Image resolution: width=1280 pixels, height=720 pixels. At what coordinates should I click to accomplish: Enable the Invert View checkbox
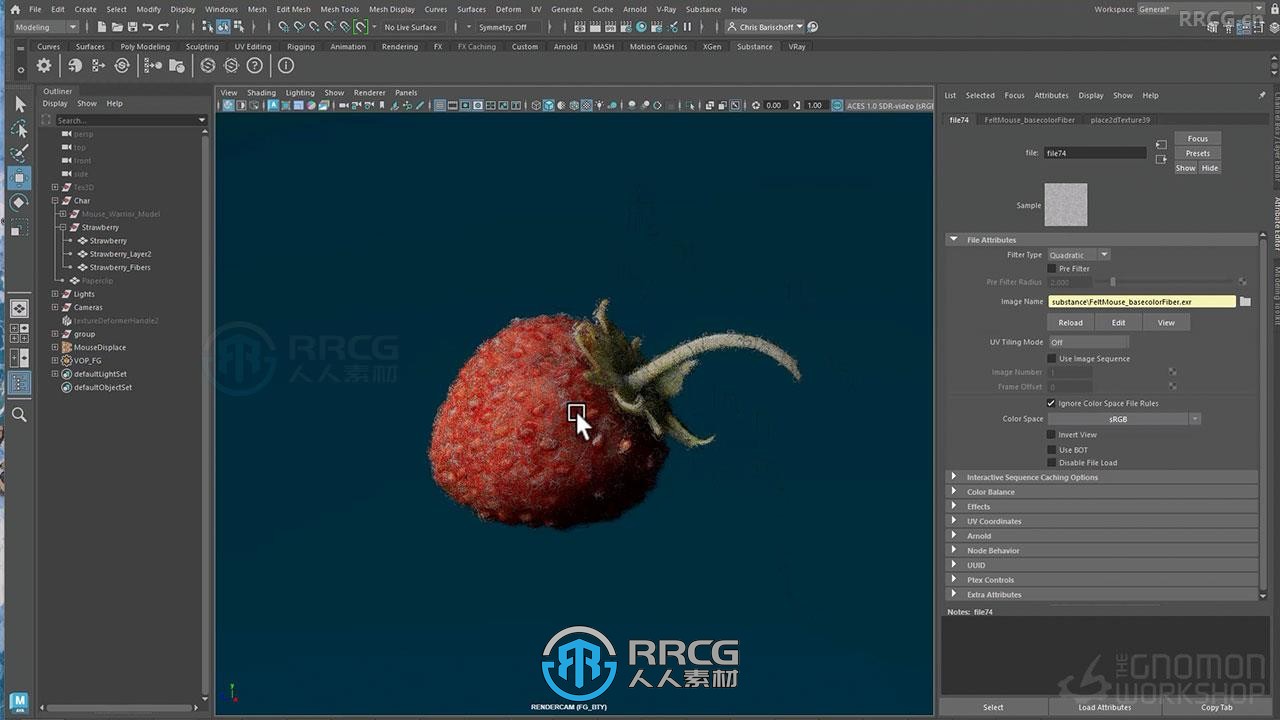pyautogui.click(x=1051, y=435)
